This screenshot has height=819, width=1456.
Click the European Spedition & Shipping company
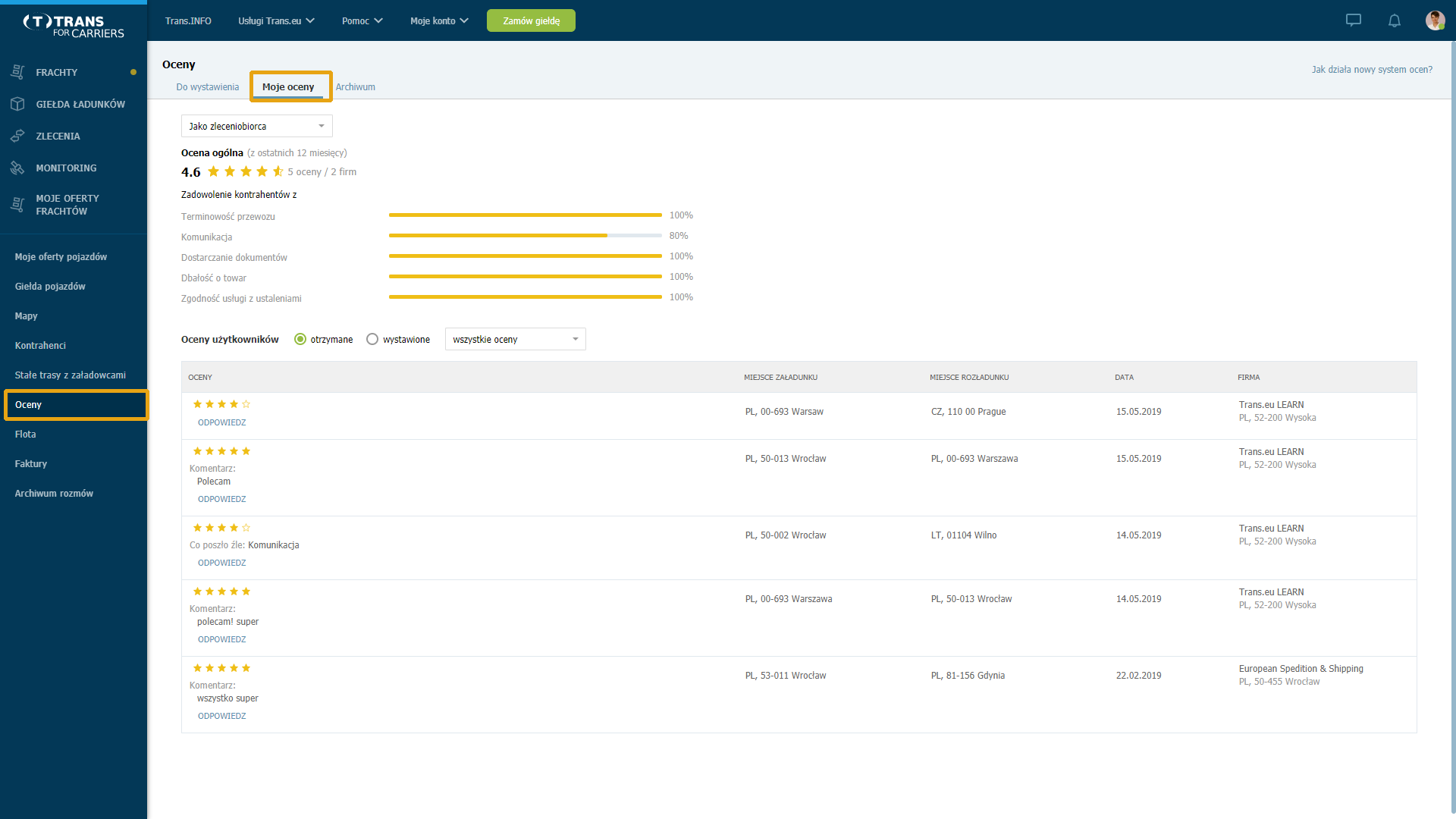click(1301, 668)
